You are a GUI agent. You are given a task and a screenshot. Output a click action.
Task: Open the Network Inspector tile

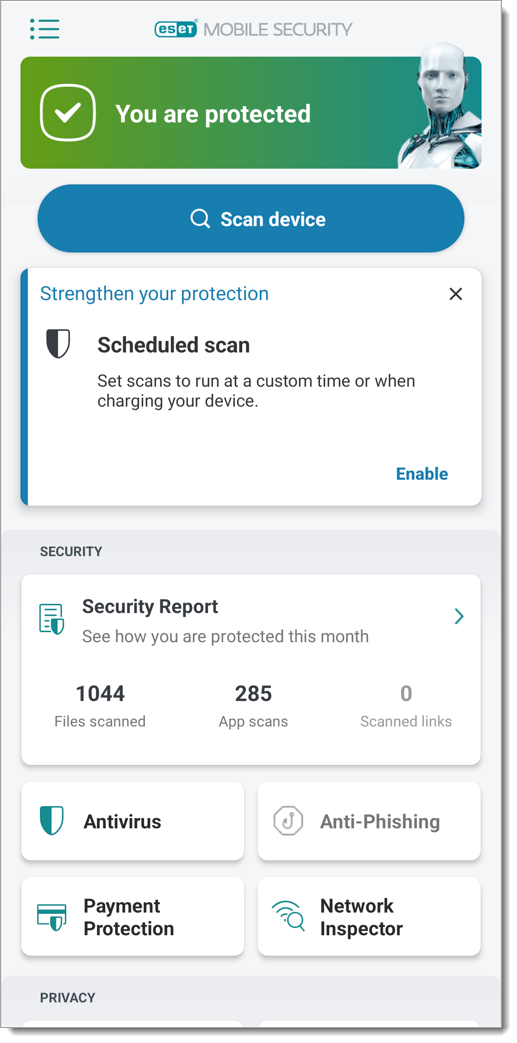(x=369, y=917)
